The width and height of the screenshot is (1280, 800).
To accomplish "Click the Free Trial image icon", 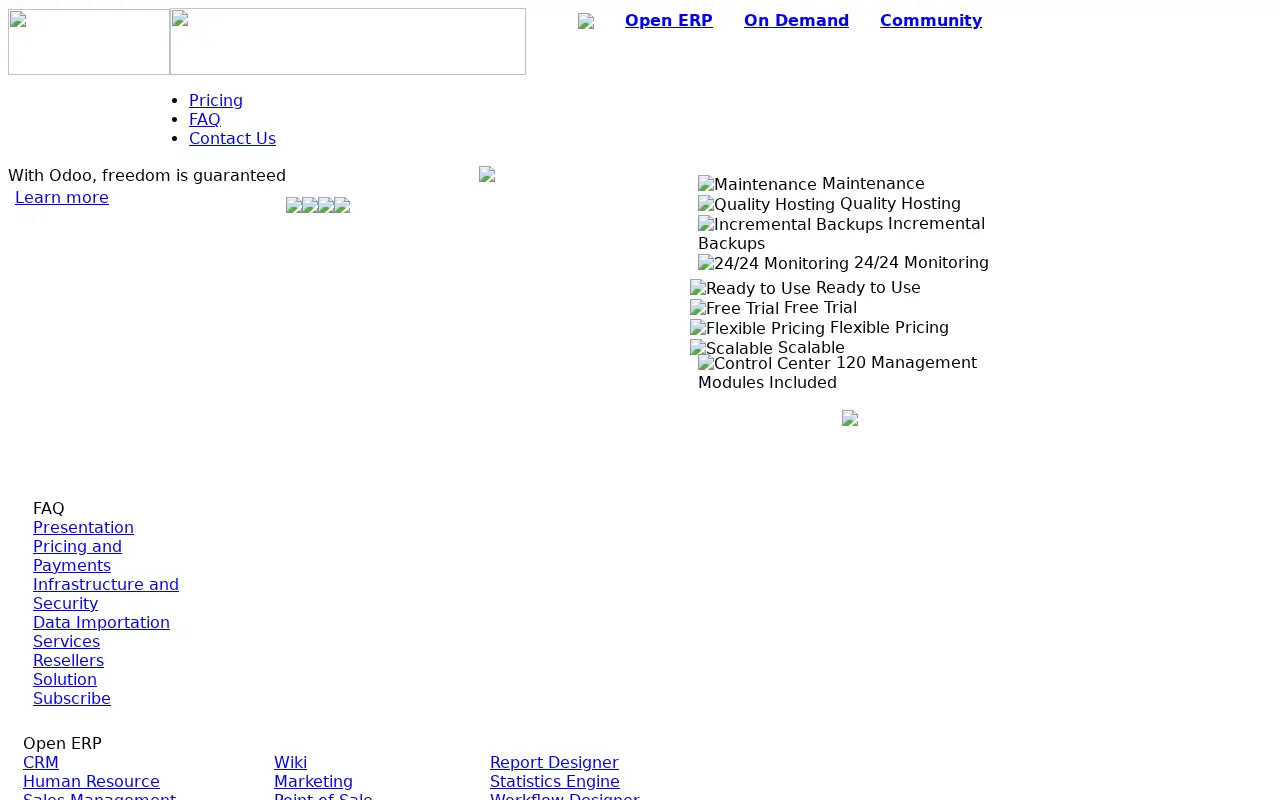I will [x=734, y=308].
